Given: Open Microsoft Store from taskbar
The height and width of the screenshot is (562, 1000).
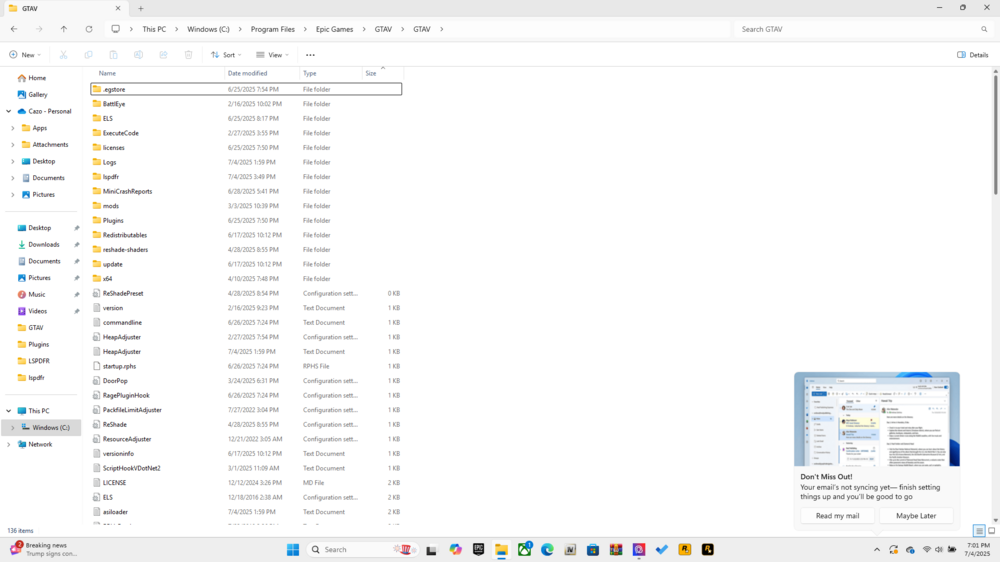Looking at the screenshot, I should (593, 549).
